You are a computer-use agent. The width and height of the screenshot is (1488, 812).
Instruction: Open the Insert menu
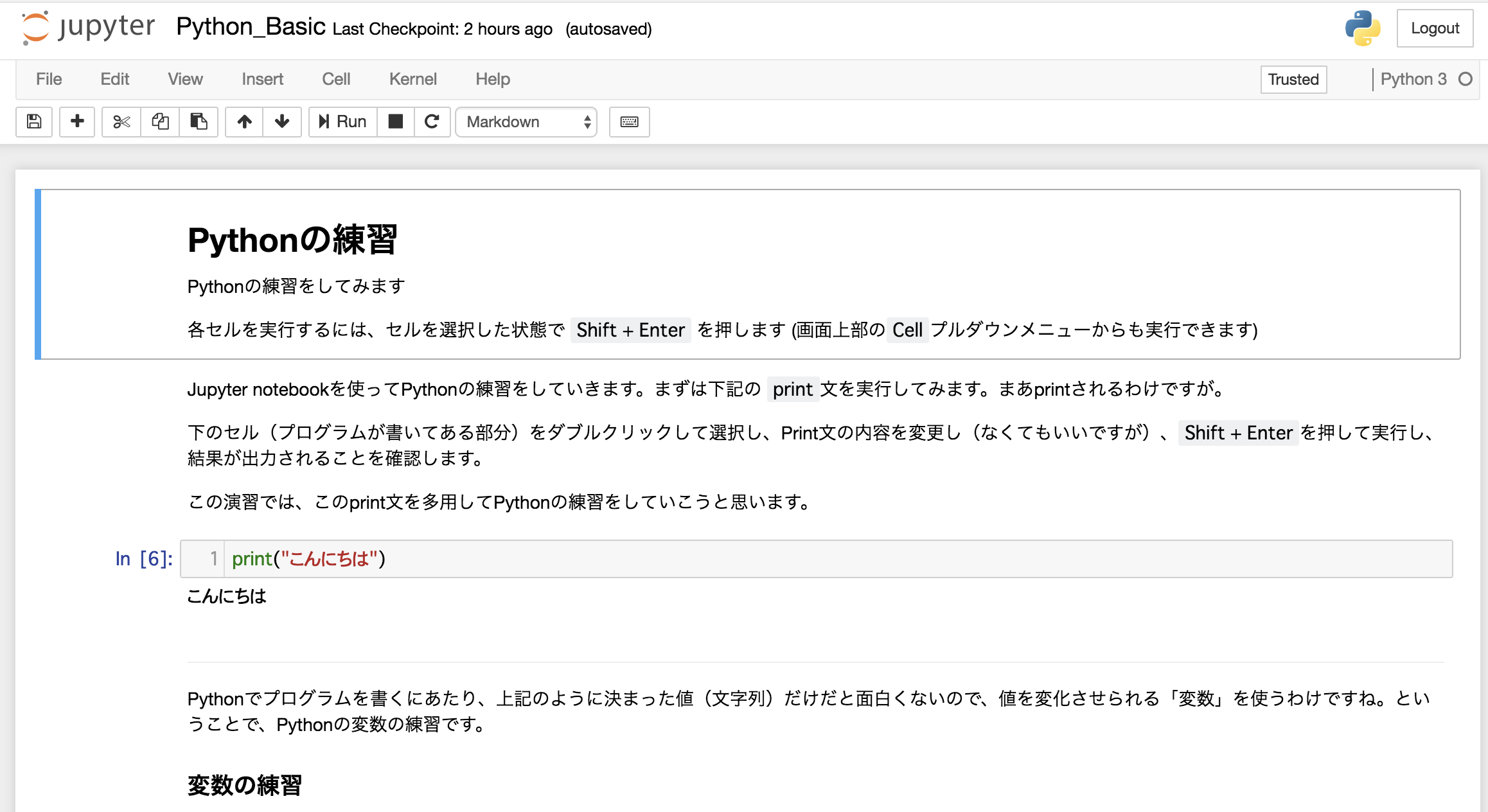point(261,79)
